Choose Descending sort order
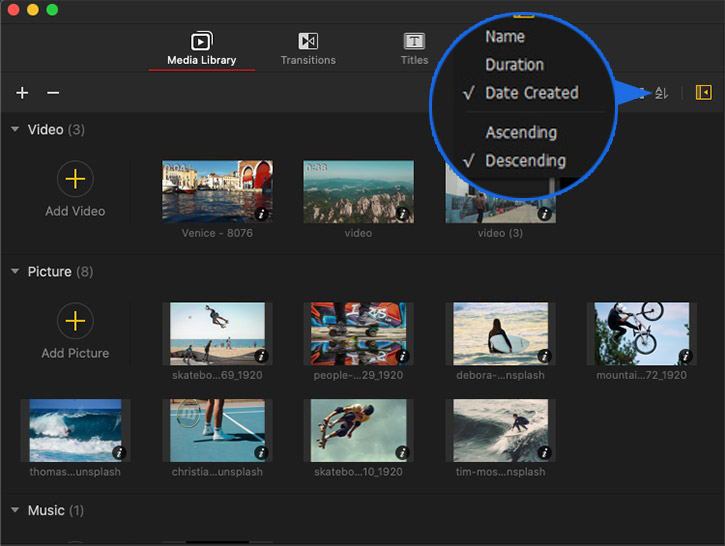The height and width of the screenshot is (546, 725). tap(525, 161)
